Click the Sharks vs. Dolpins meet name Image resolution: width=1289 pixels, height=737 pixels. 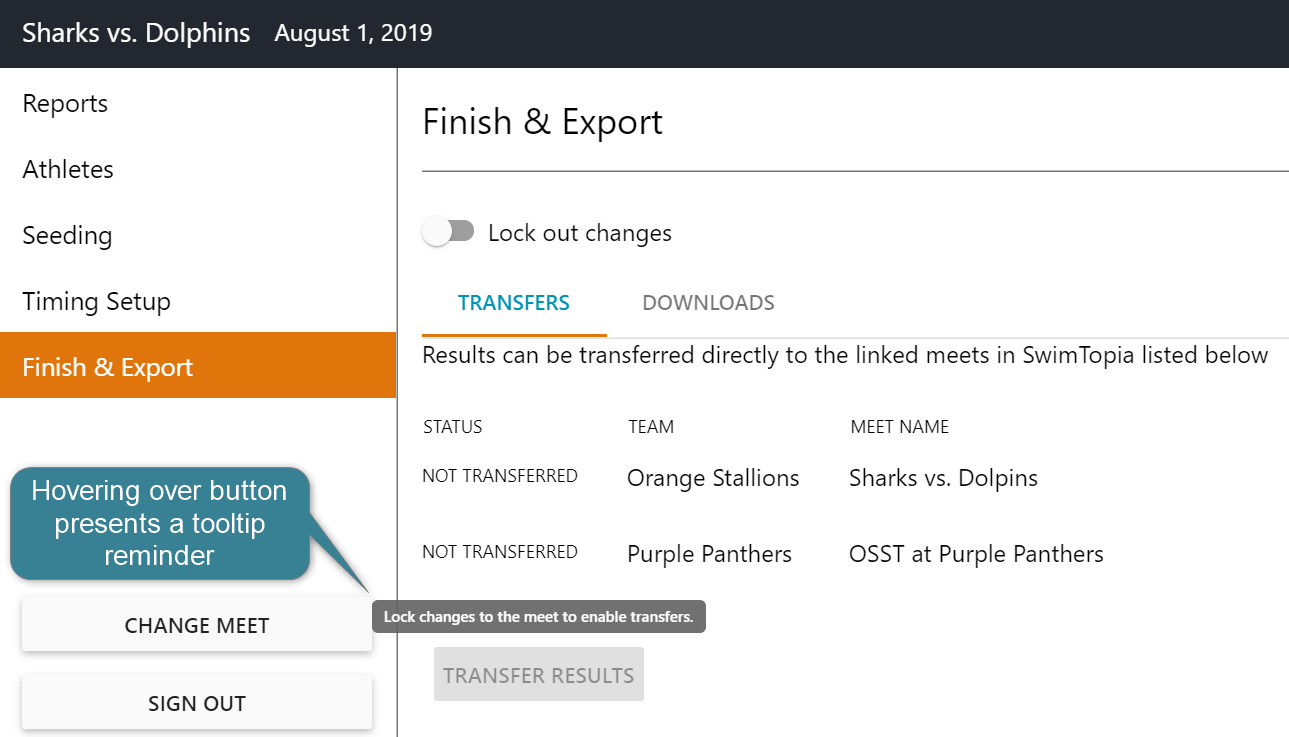[943, 479]
